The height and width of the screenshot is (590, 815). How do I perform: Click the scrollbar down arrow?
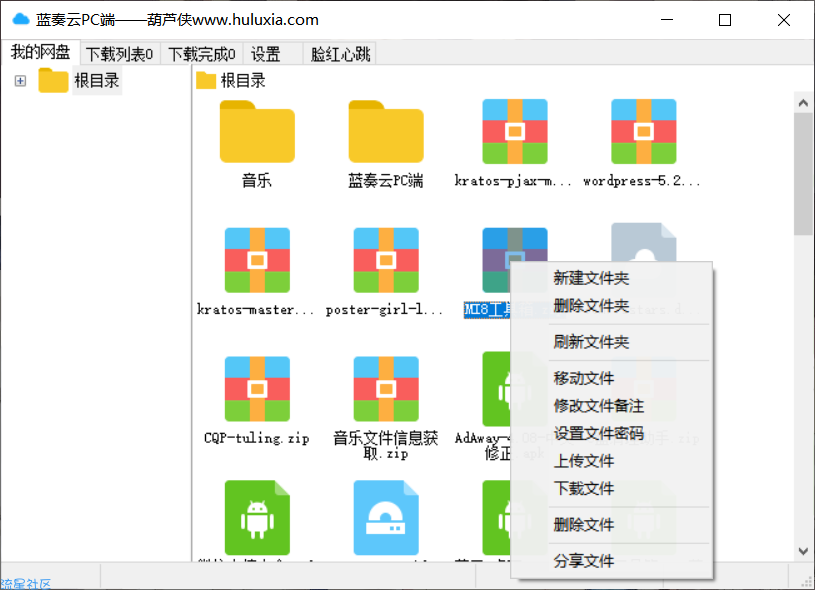[804, 552]
